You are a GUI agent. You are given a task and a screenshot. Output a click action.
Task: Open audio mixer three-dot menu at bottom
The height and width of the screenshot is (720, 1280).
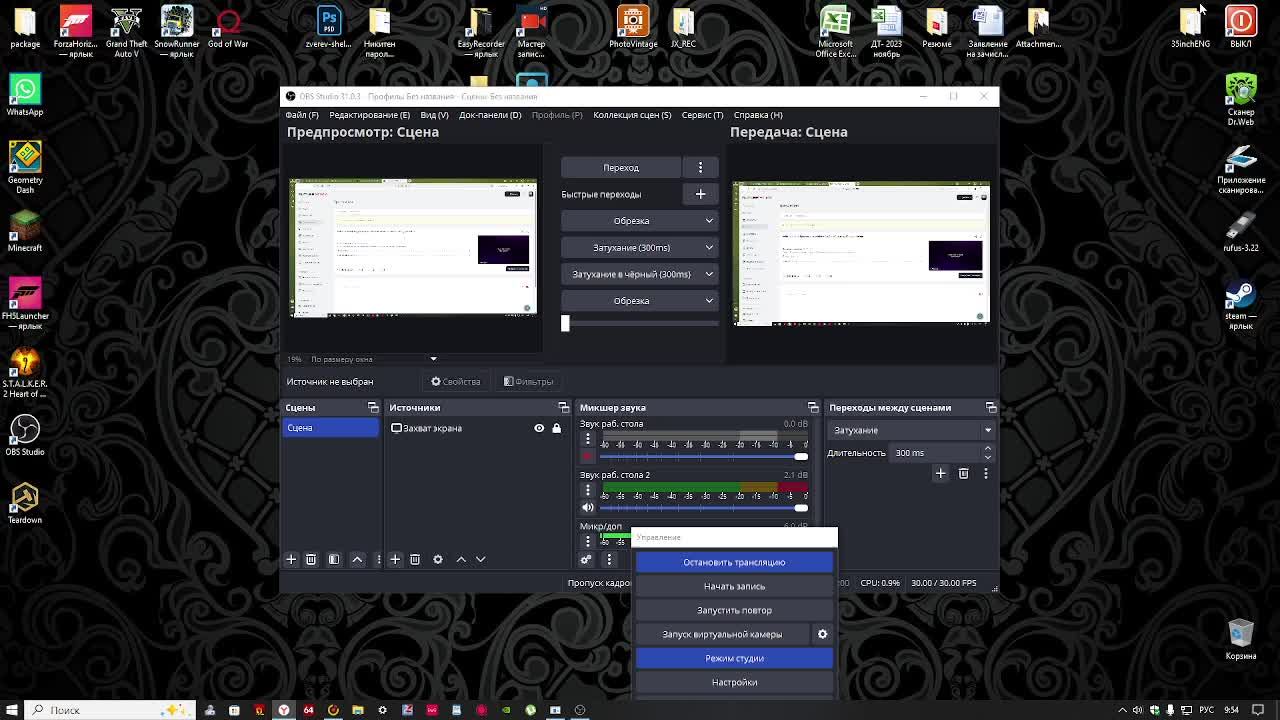(609, 559)
